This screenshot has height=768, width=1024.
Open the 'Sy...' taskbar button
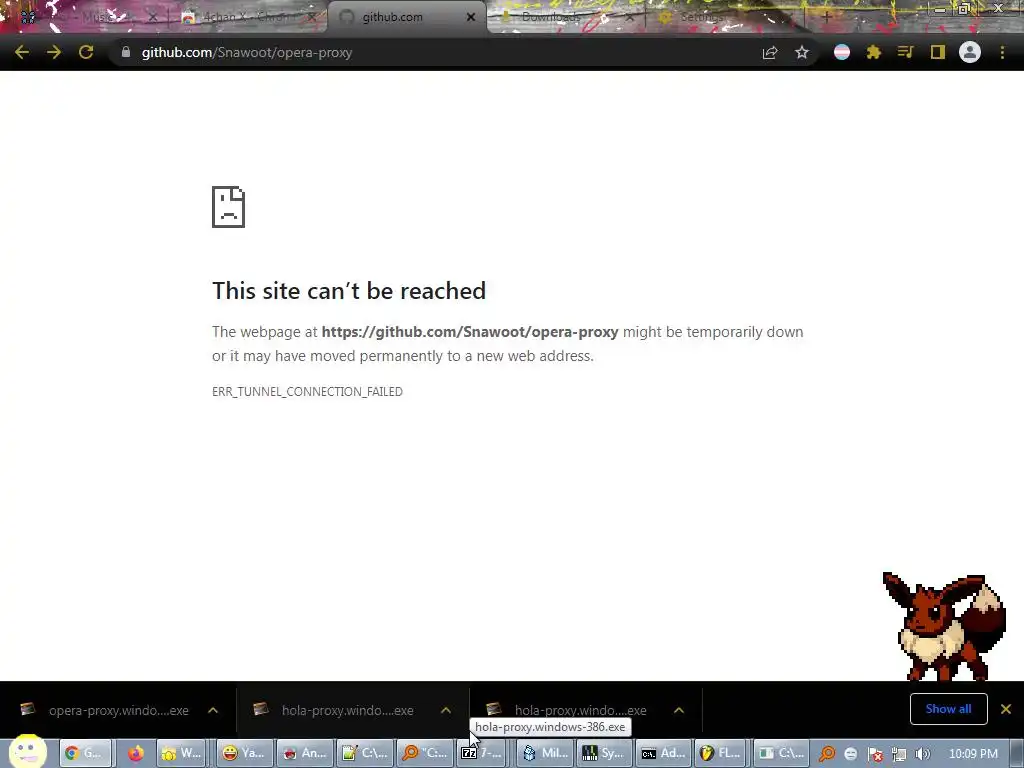[x=604, y=753]
